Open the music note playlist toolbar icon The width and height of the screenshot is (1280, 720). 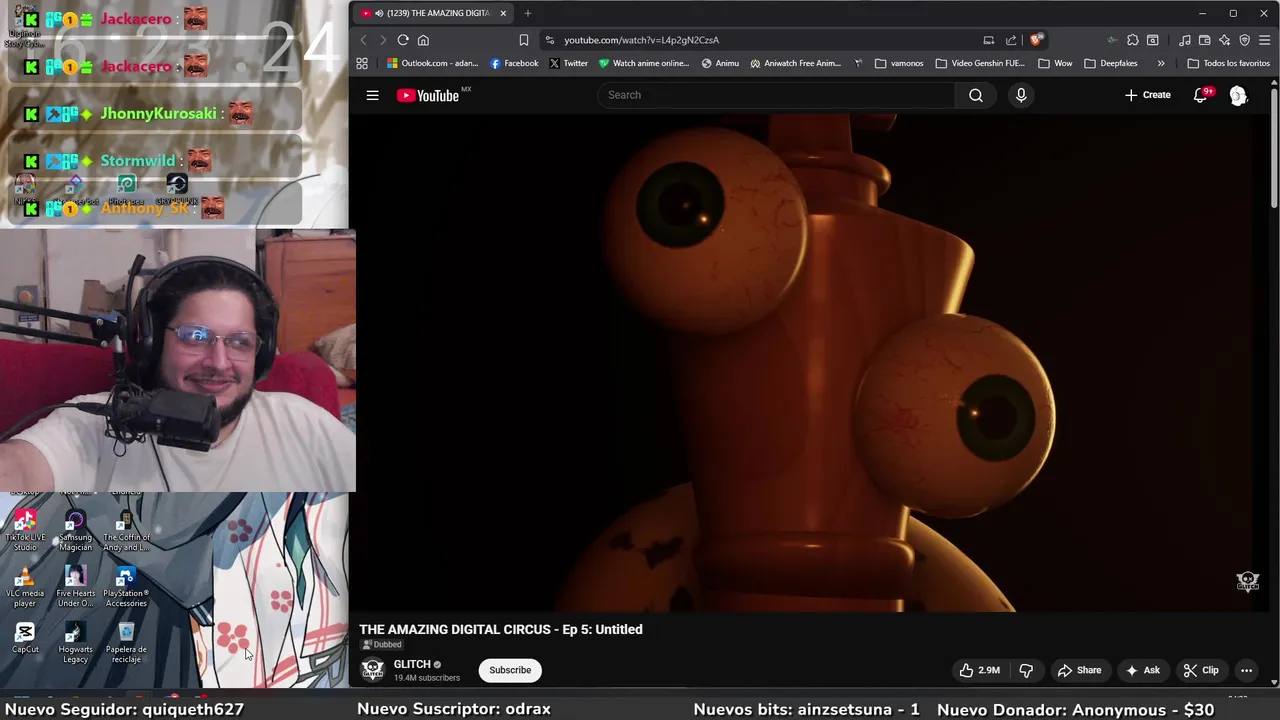tap(1185, 40)
